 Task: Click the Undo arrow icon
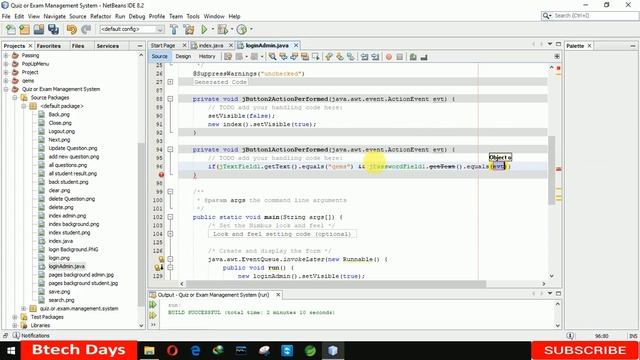pos(72,29)
